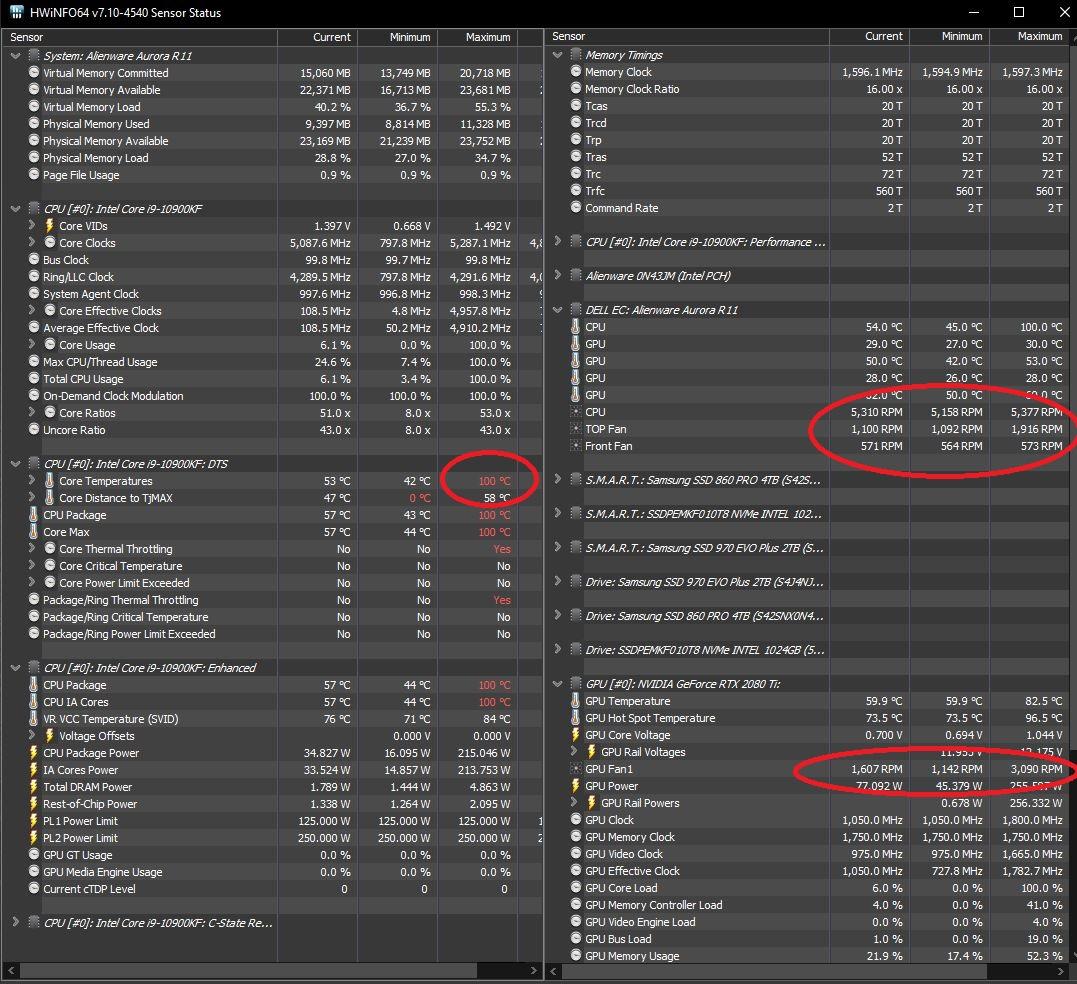Click the left panel Sensor column header
The height and width of the screenshot is (984, 1077).
(140, 37)
